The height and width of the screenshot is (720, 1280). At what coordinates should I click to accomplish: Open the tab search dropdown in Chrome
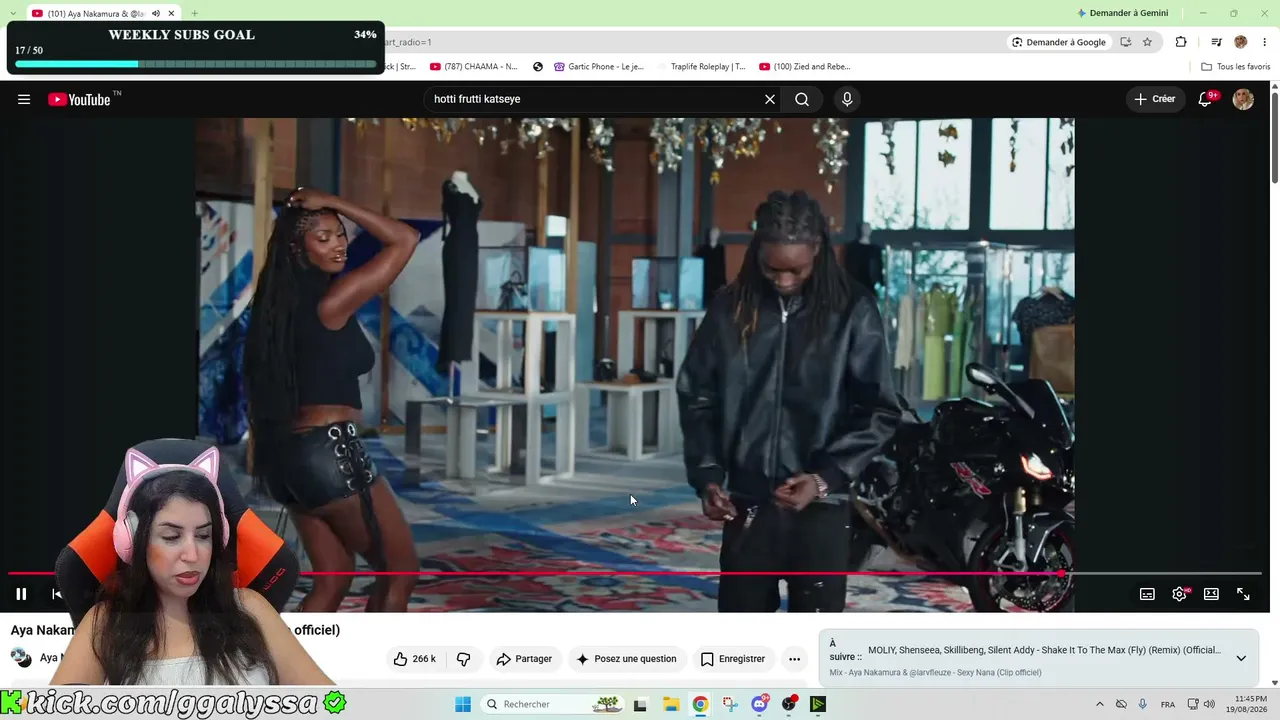[x=11, y=13]
